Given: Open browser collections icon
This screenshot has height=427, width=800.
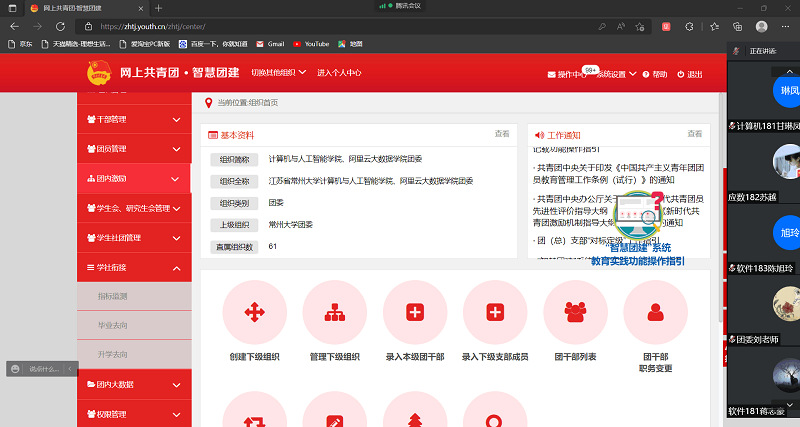Looking at the screenshot, I should coord(737,27).
